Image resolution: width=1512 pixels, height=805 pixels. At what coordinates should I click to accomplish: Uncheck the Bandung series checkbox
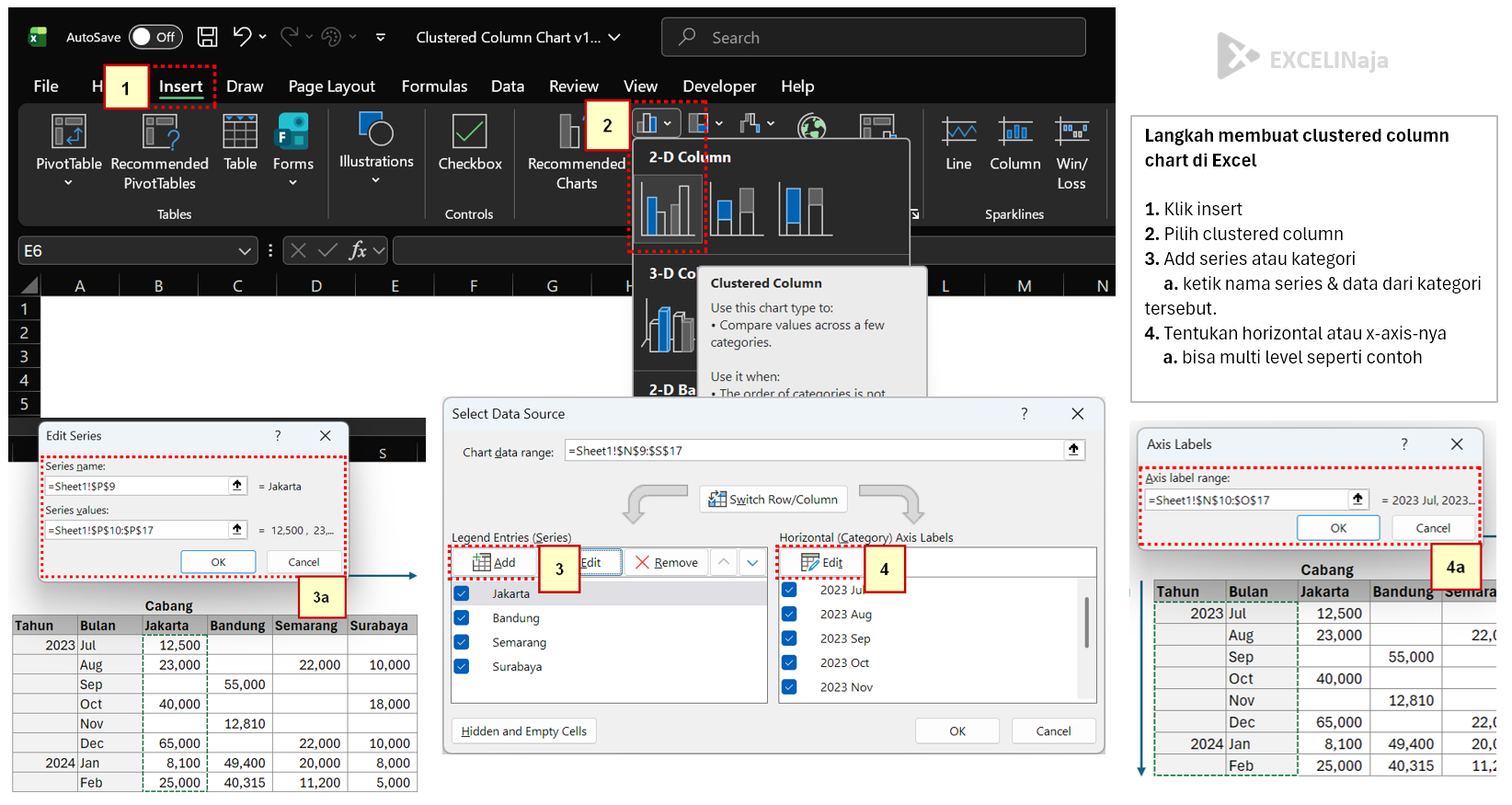point(462,618)
